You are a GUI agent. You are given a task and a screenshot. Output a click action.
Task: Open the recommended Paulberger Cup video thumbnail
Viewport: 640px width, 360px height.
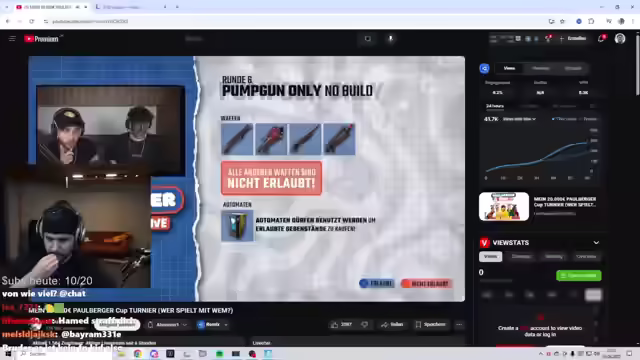pos(504,206)
